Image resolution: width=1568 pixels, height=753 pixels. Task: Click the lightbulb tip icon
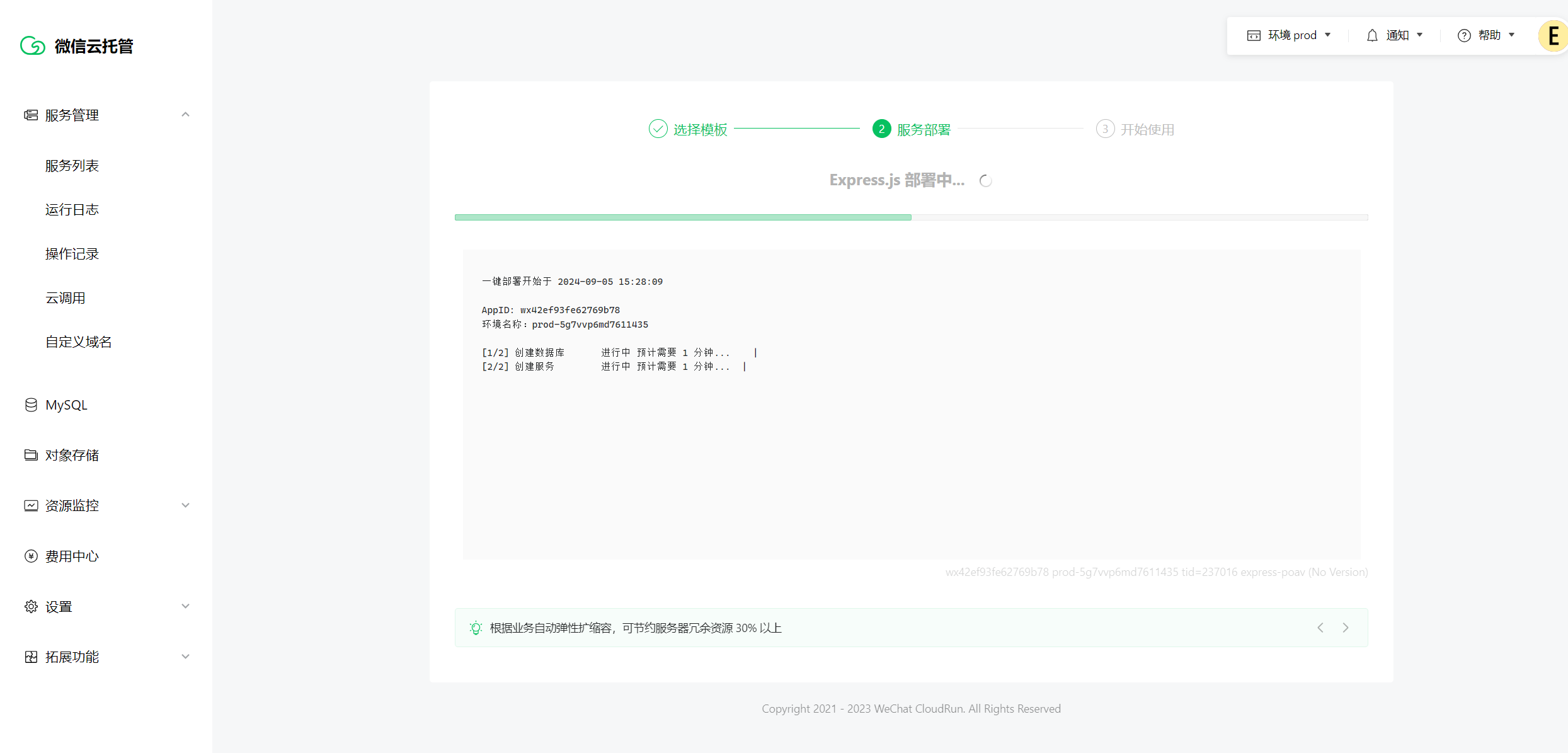click(x=476, y=628)
